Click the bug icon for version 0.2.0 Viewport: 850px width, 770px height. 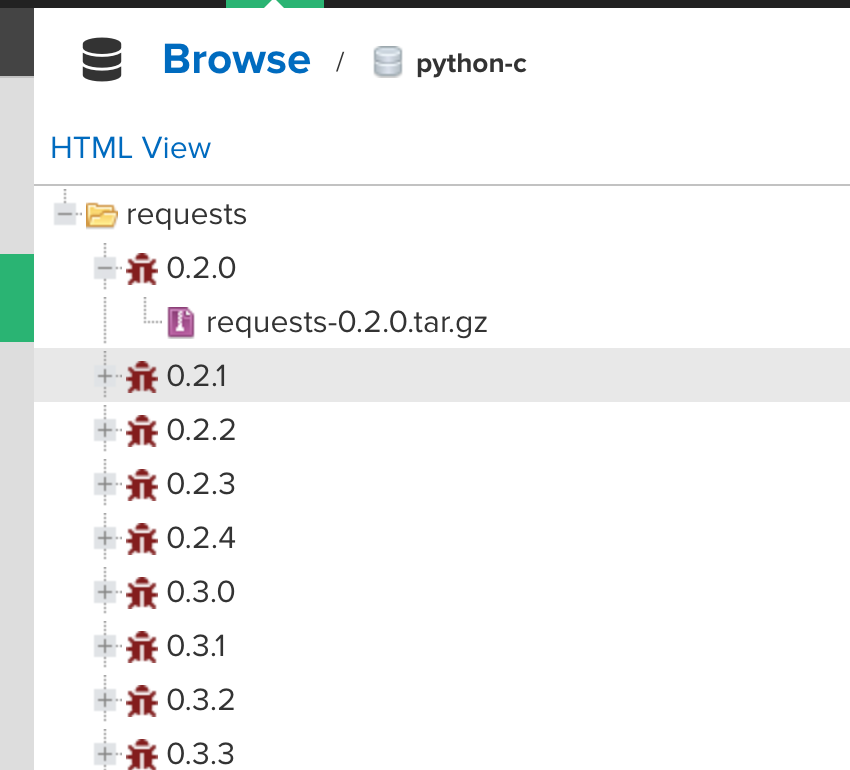tap(142, 268)
